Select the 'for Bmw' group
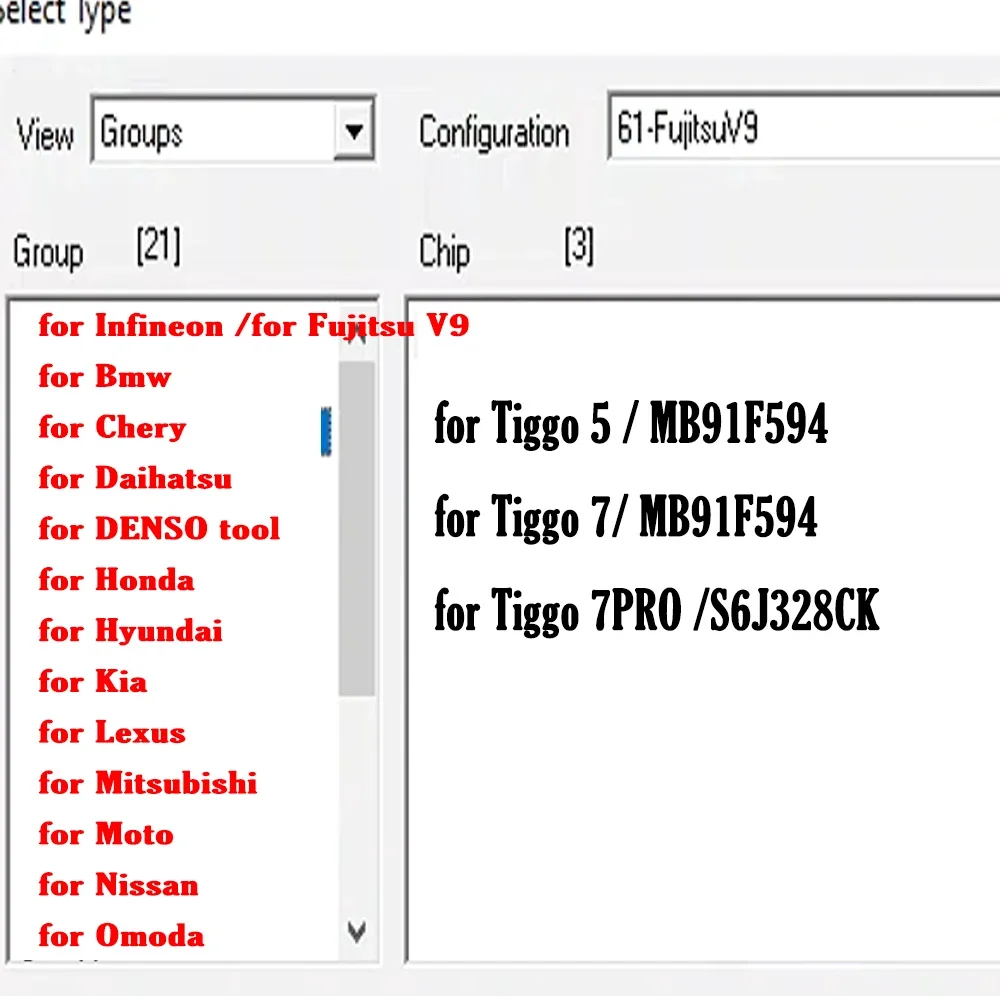The height and width of the screenshot is (1000, 1000). (x=105, y=377)
